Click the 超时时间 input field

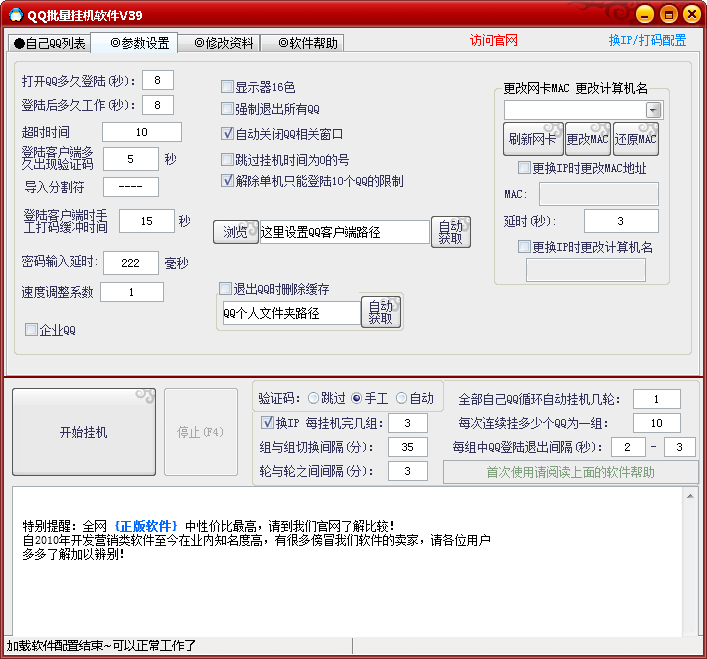pyautogui.click(x=142, y=132)
